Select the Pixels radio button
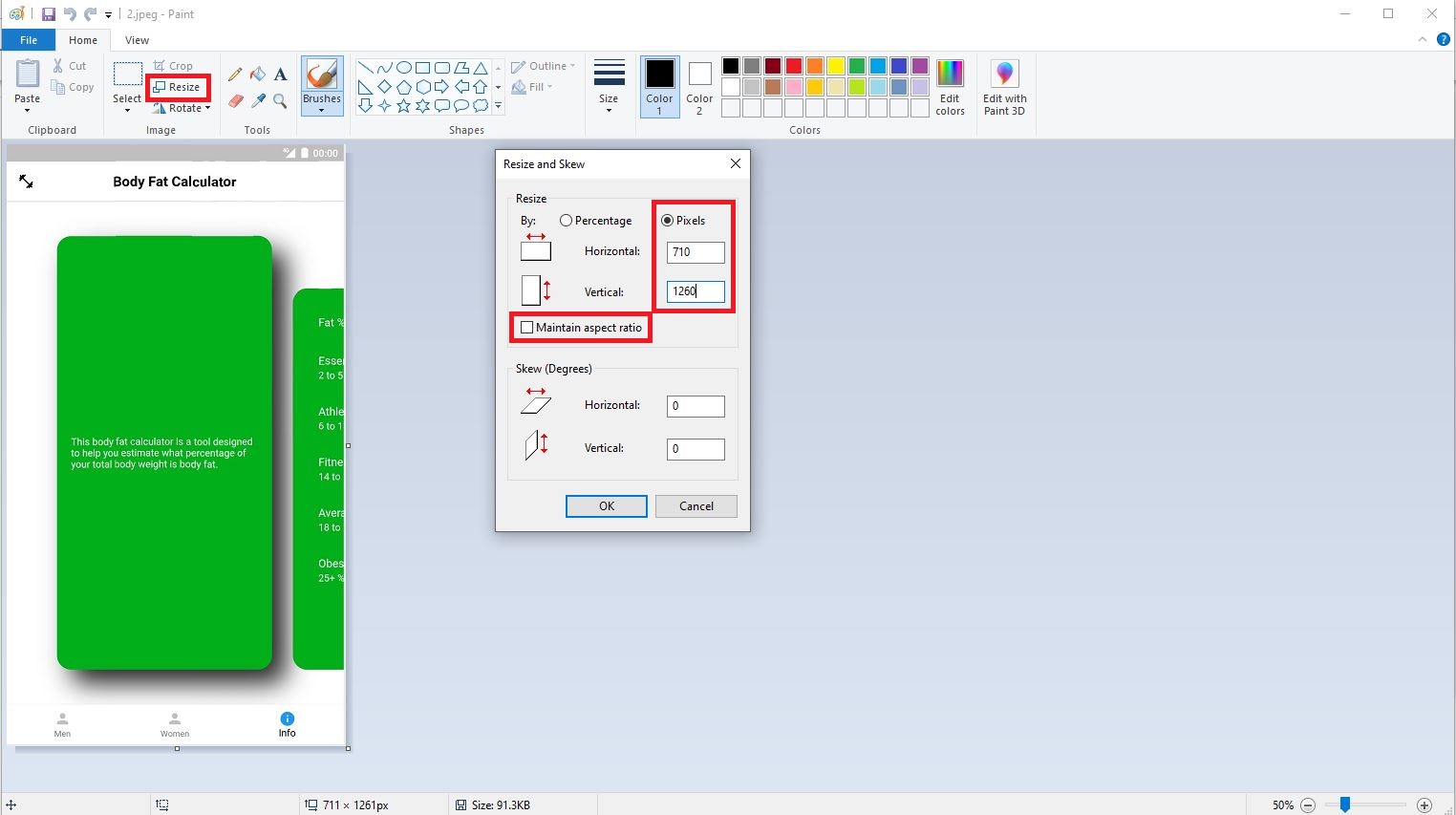 667,220
